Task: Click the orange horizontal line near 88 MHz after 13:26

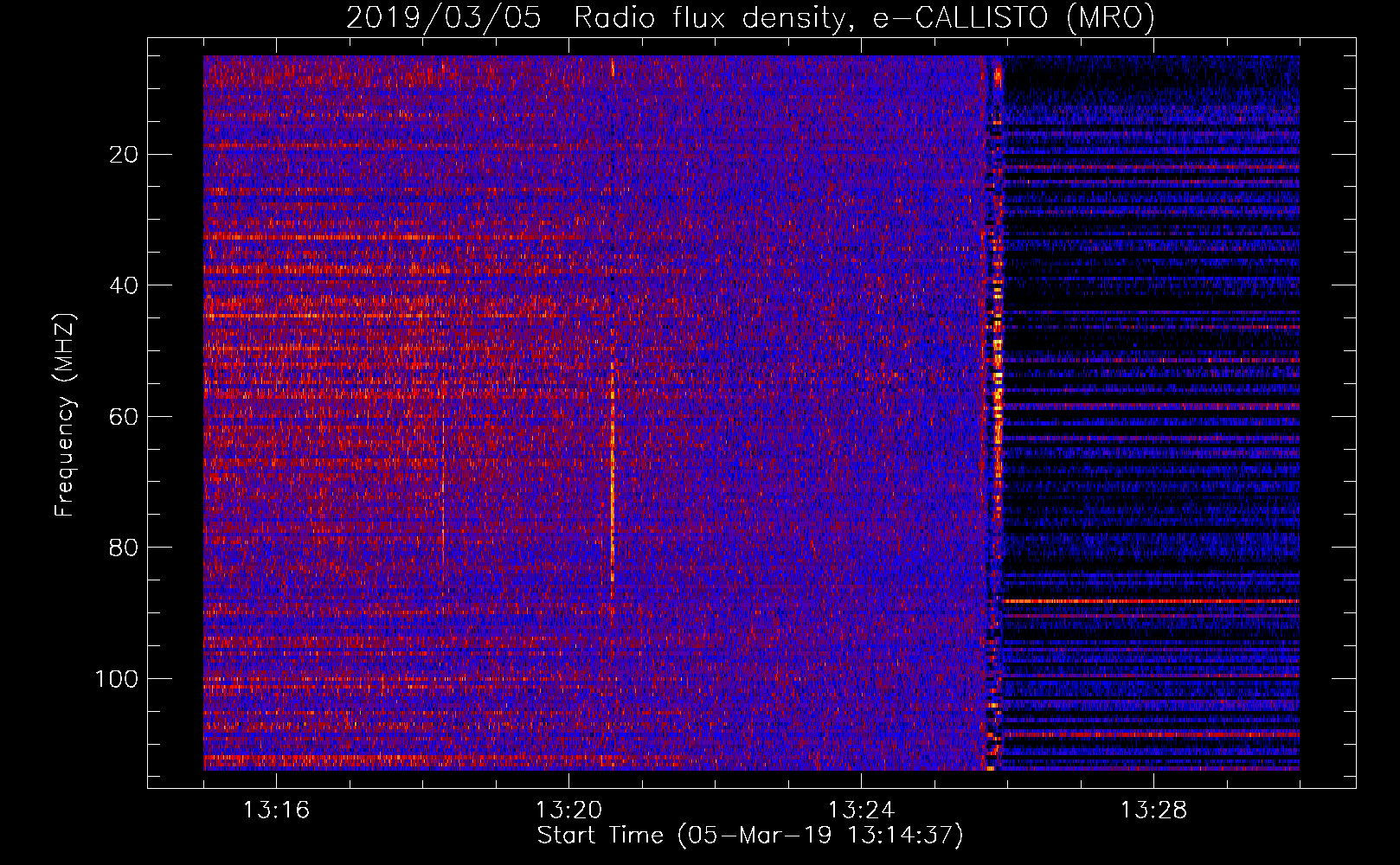Action: pyautogui.click(x=1151, y=600)
